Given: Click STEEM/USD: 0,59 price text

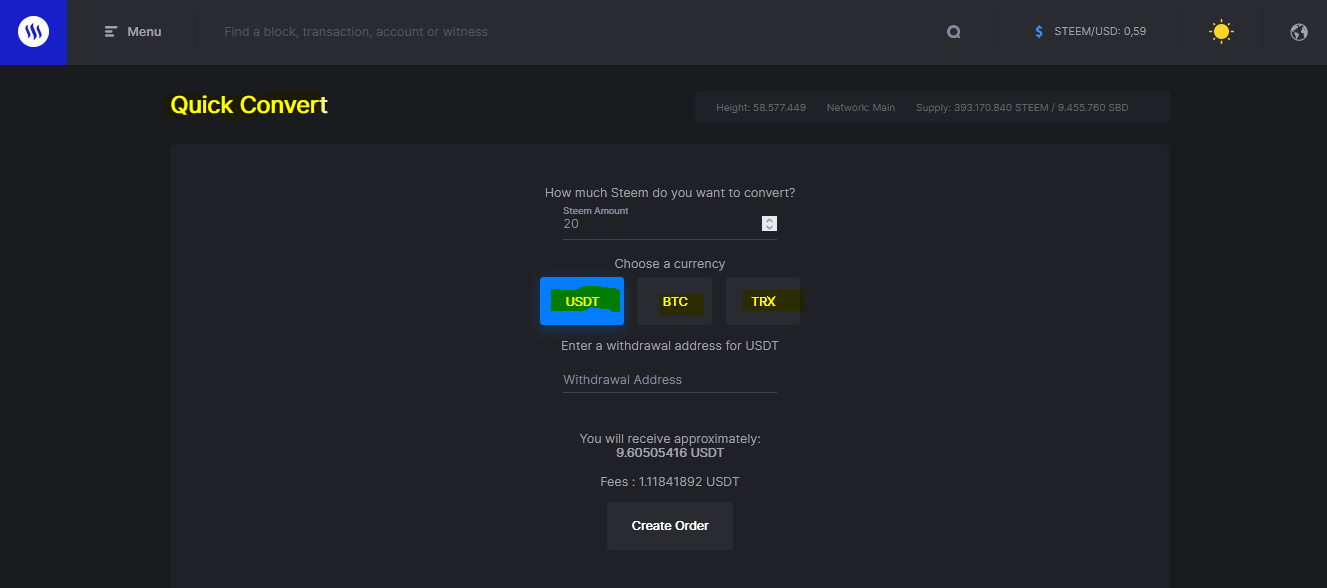Looking at the screenshot, I should click(1100, 32).
